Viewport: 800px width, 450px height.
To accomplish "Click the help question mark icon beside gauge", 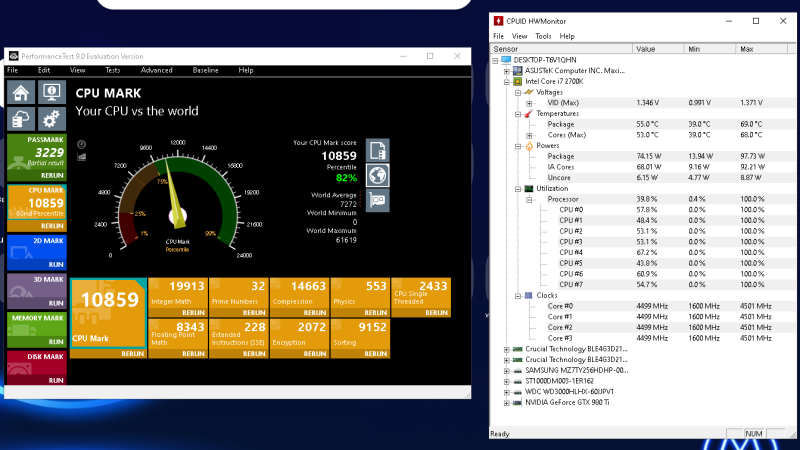I will [81, 144].
